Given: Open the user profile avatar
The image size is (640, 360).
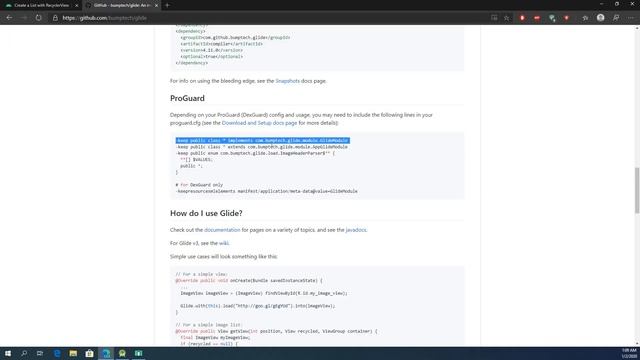Looking at the screenshot, I should [600, 18].
